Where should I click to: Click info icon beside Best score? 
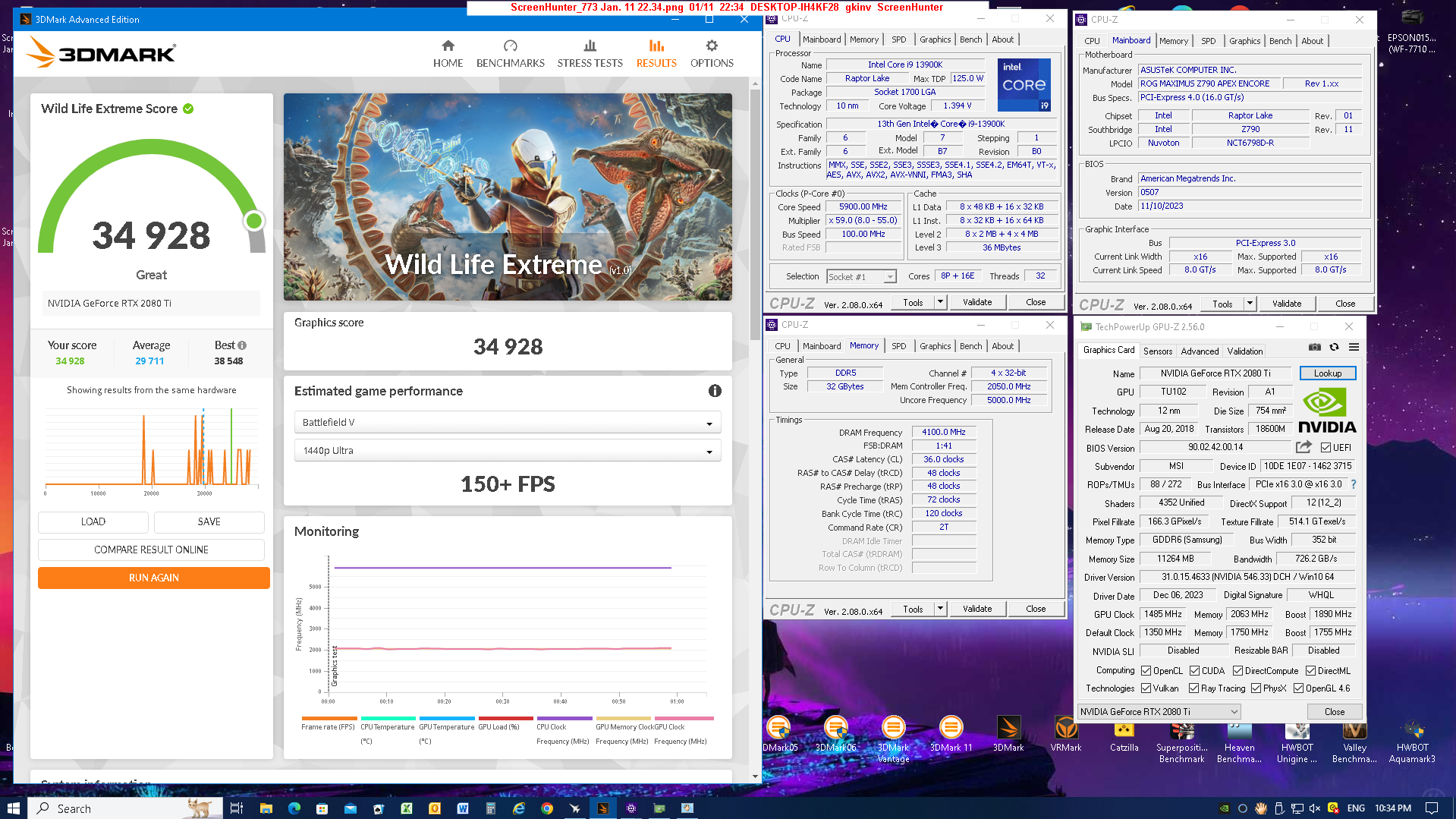[x=242, y=345]
